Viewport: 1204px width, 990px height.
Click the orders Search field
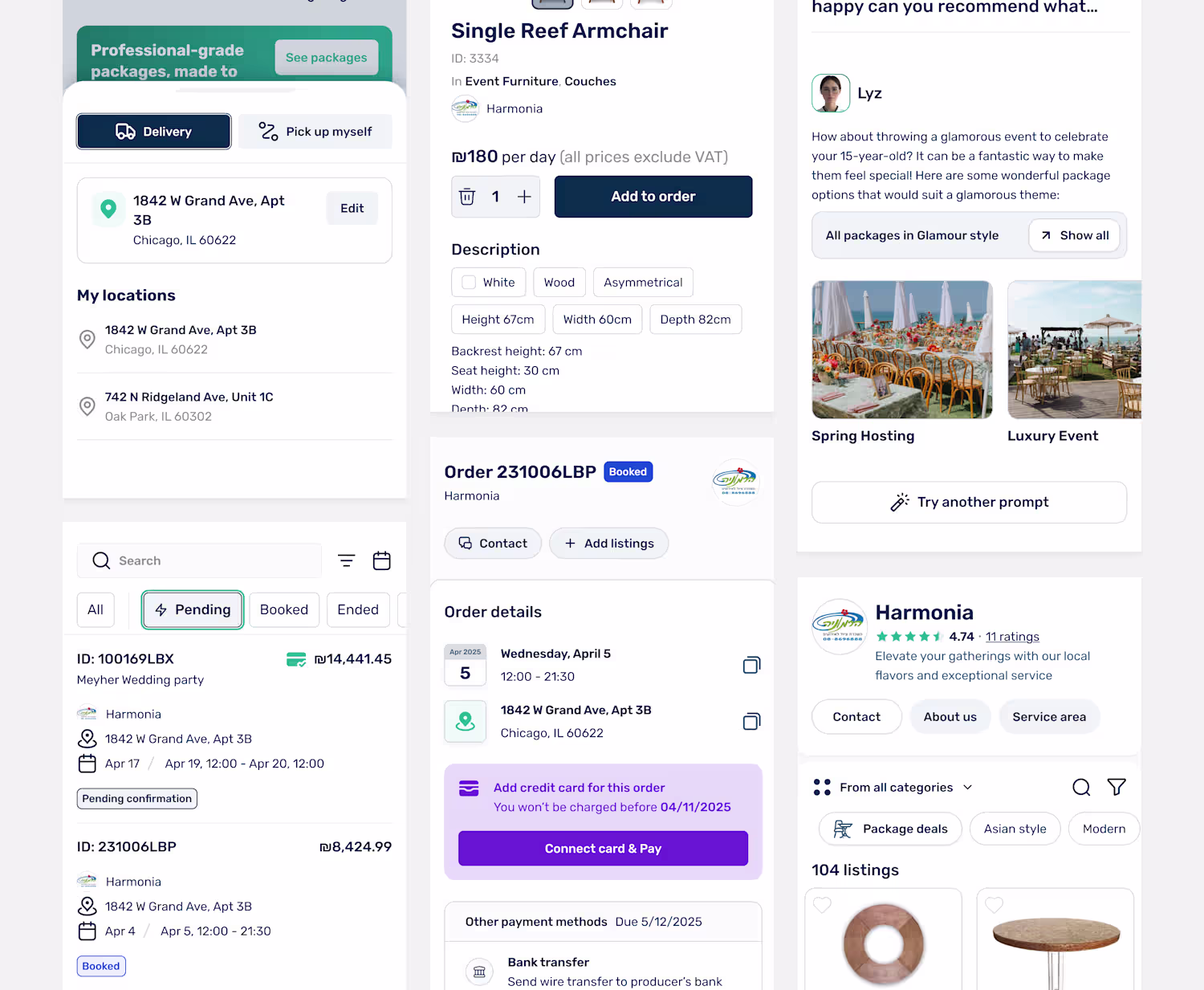tap(199, 560)
